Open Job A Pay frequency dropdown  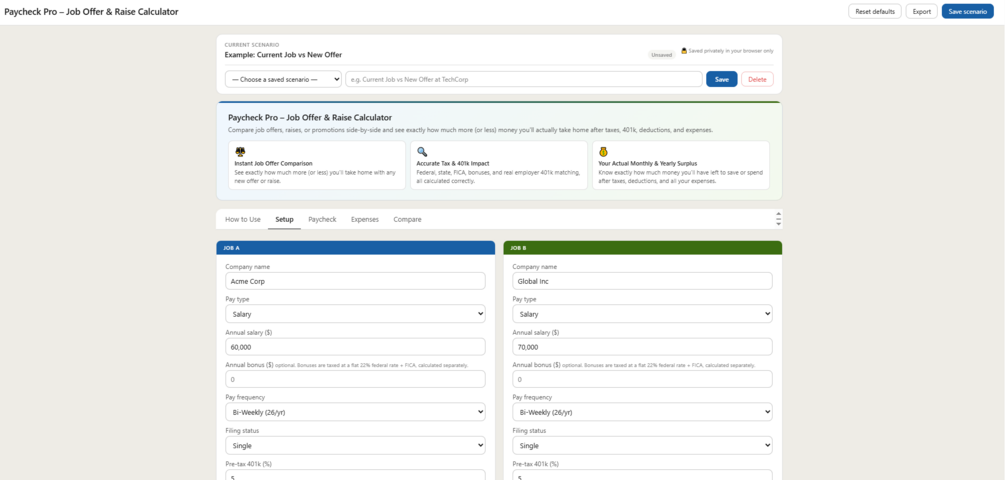(x=355, y=412)
